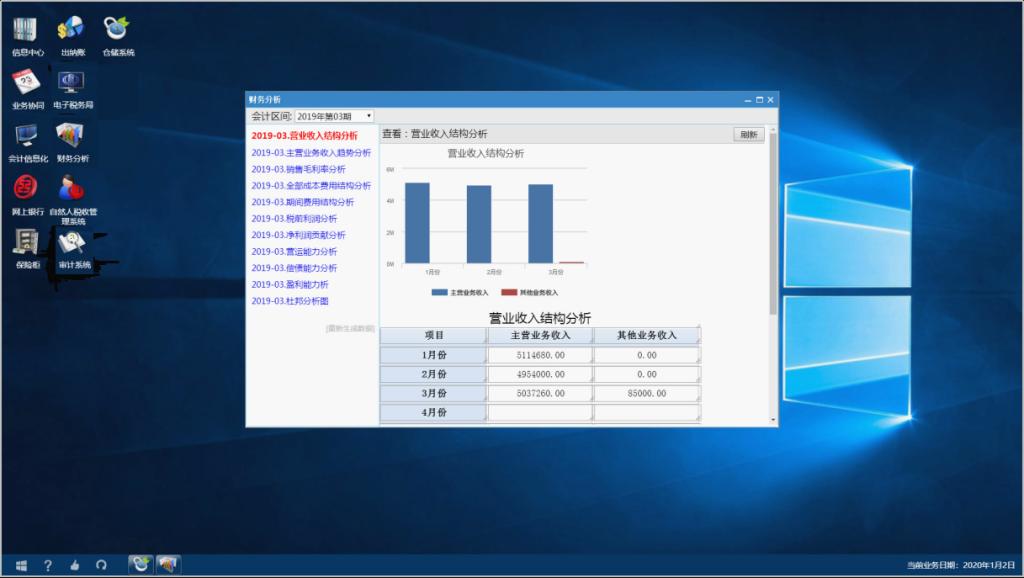1024x578 pixels.
Task: Click the 3月份 主营业务收入 value cell
Action: (x=538, y=394)
